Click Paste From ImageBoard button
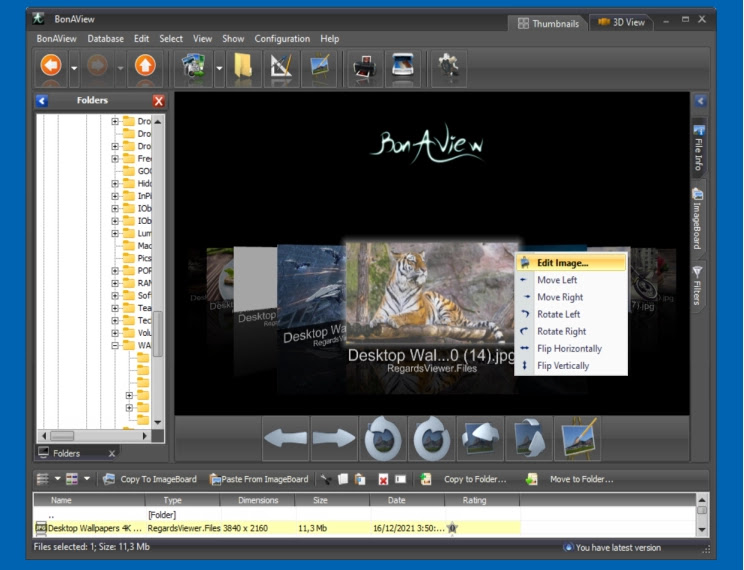 pyautogui.click(x=258, y=479)
